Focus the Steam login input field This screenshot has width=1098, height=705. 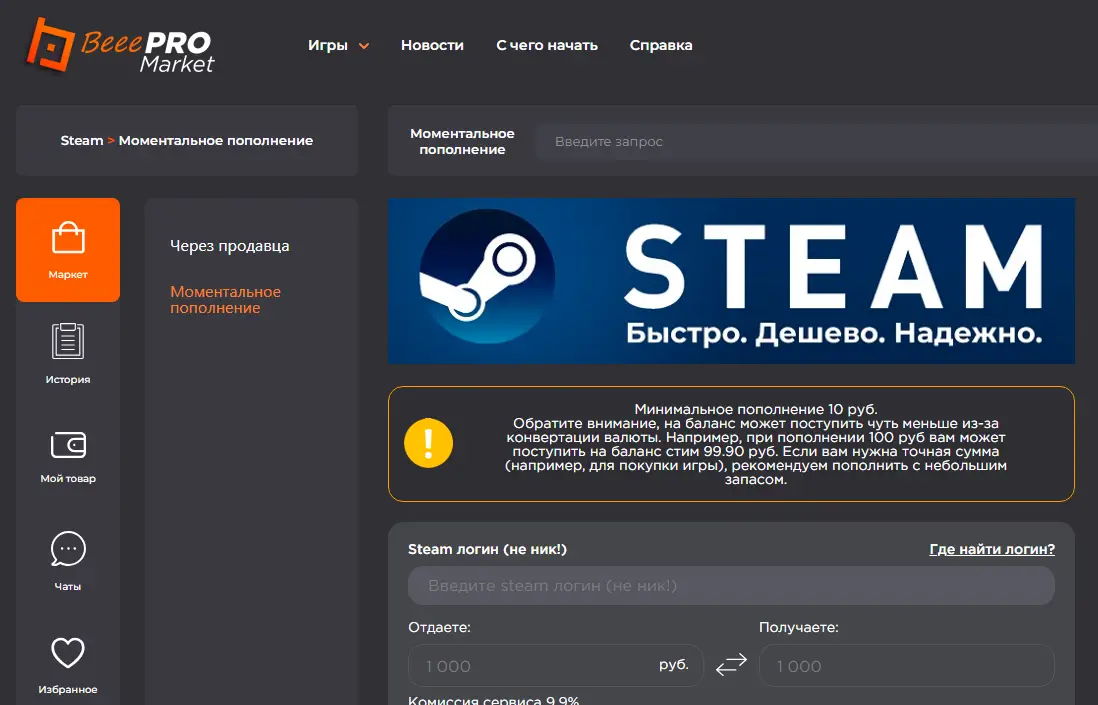(731, 585)
